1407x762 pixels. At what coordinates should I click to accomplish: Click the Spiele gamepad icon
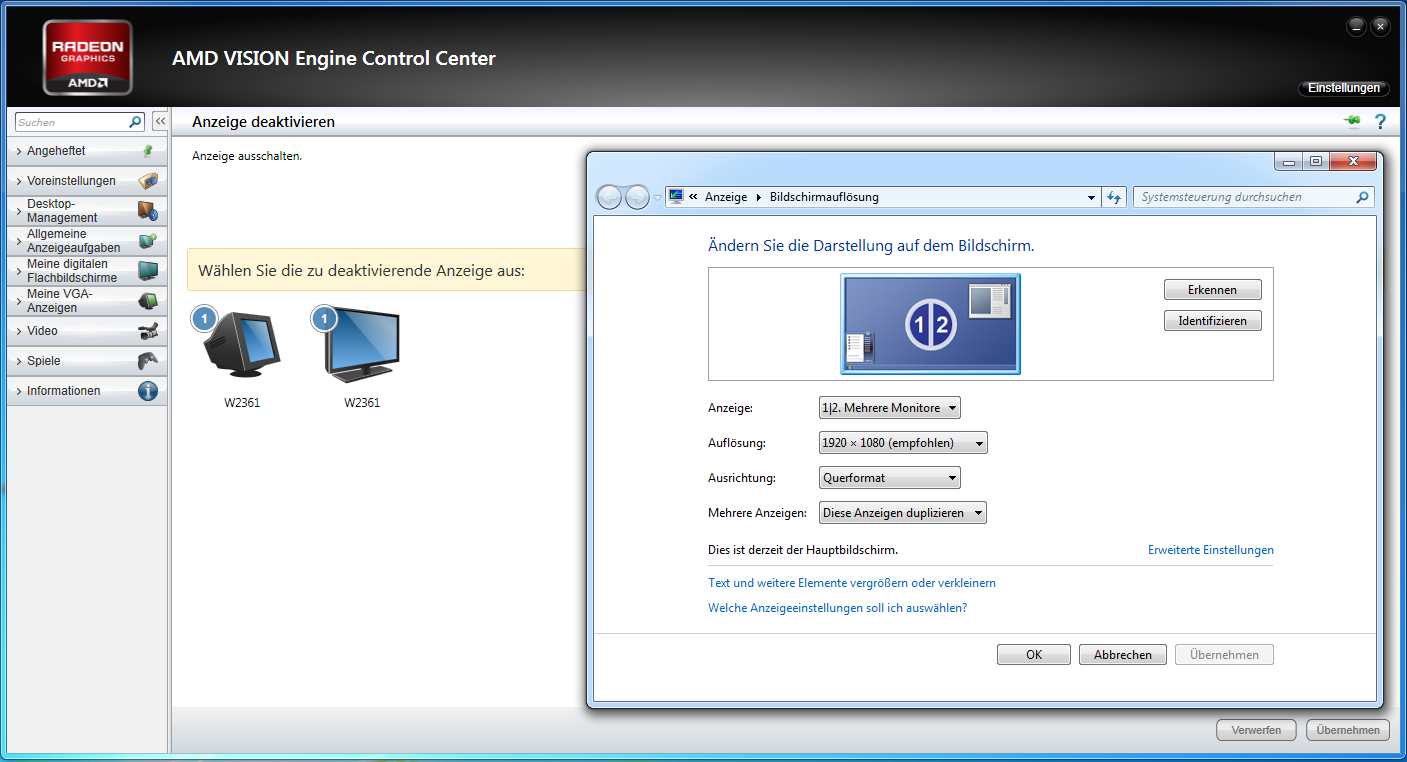pos(148,361)
